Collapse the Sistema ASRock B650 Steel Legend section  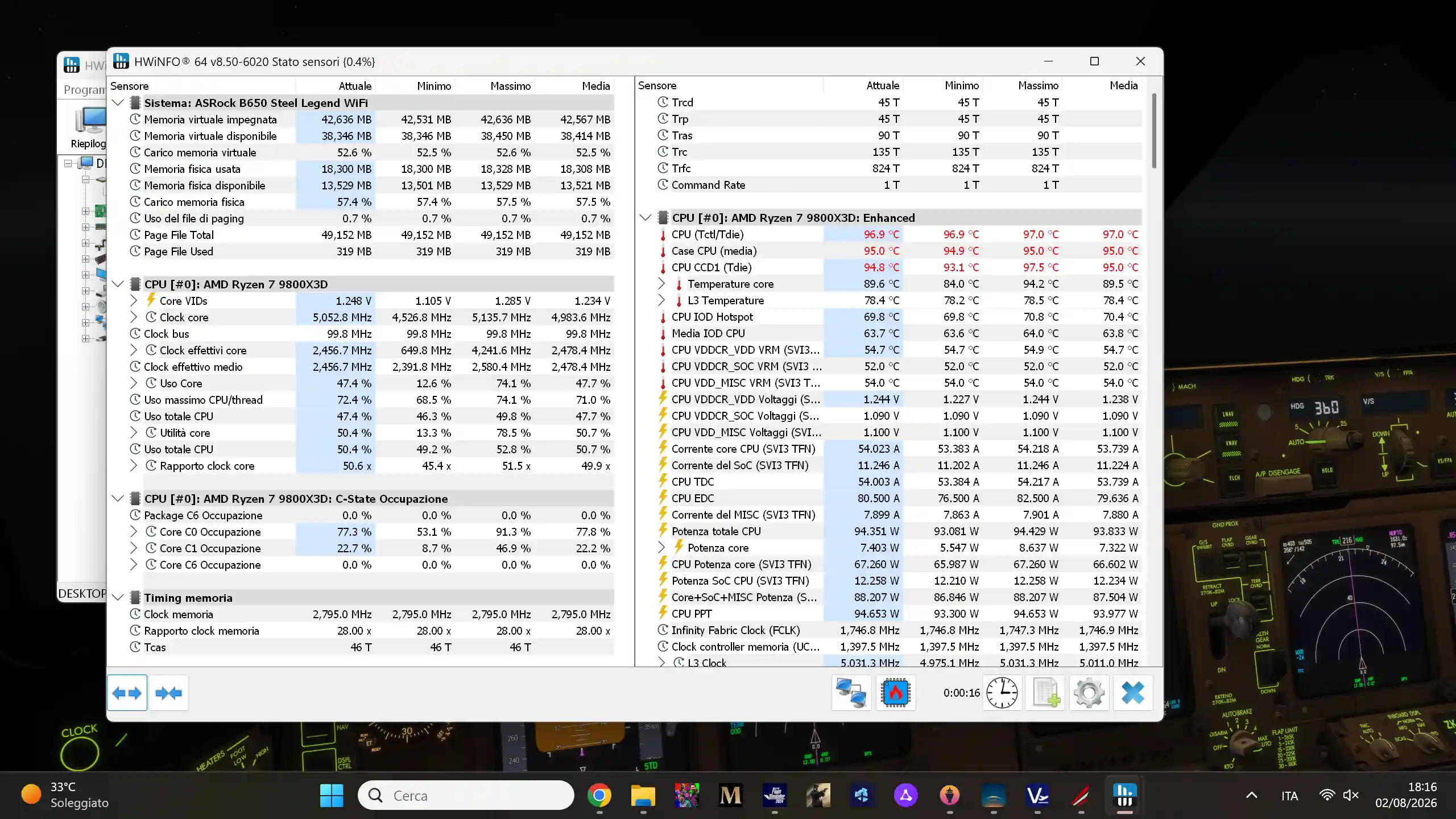click(118, 103)
